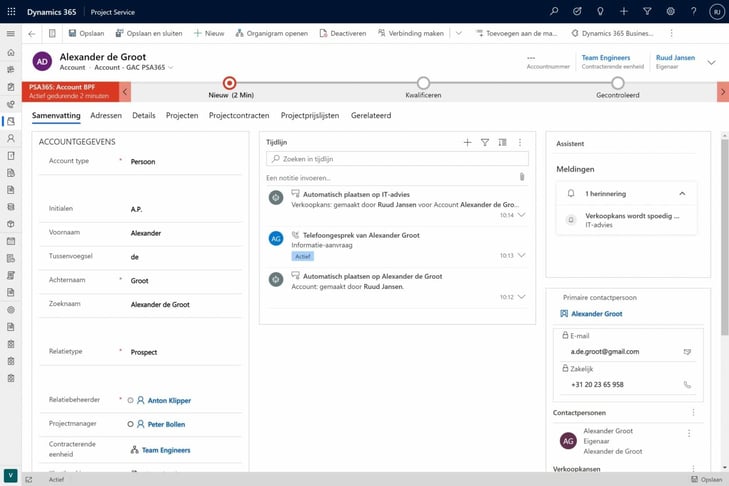Open the timeline more options dots
This screenshot has height=486, width=729.
[520, 142]
